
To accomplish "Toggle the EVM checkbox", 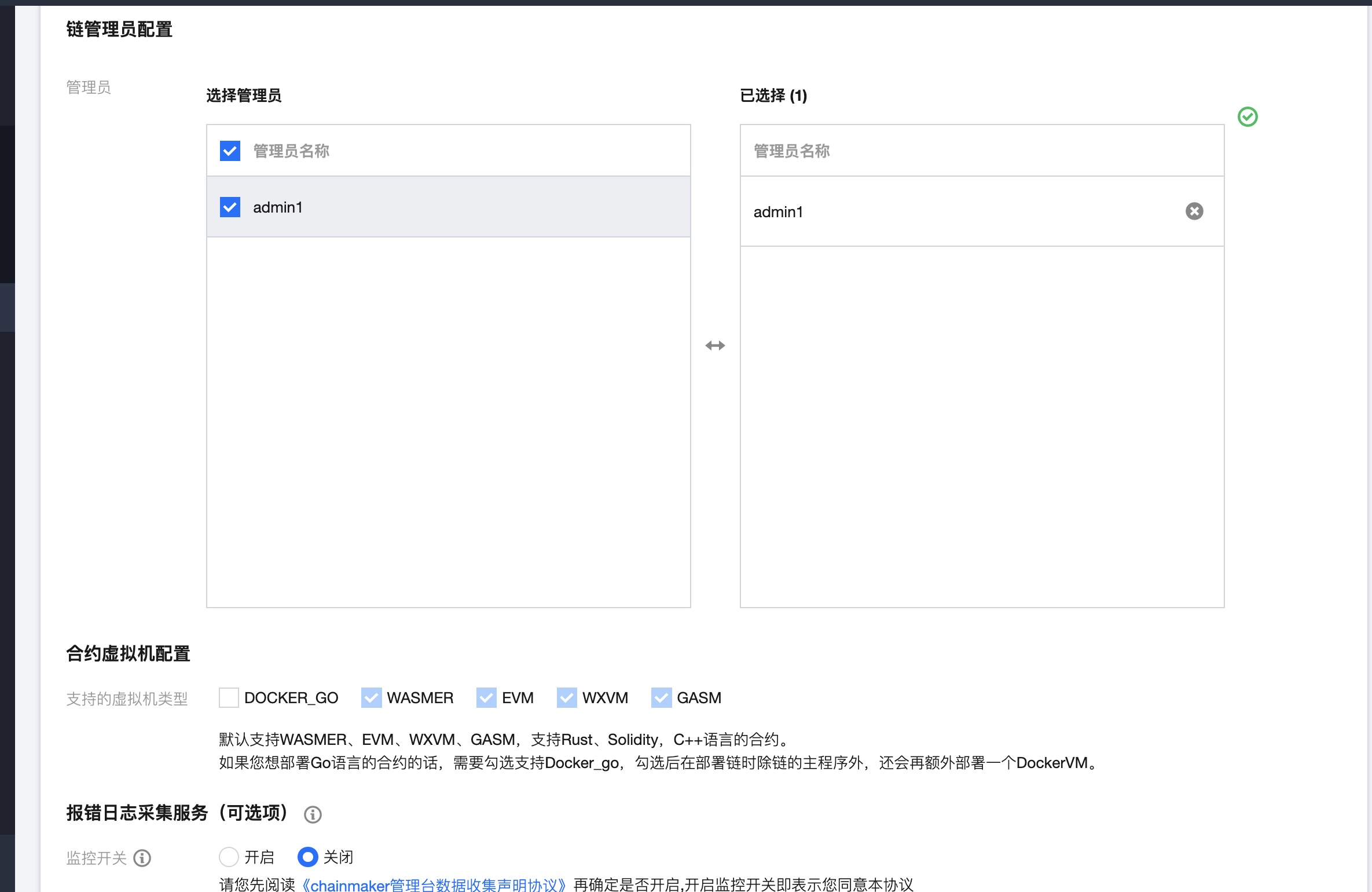I will [x=486, y=697].
